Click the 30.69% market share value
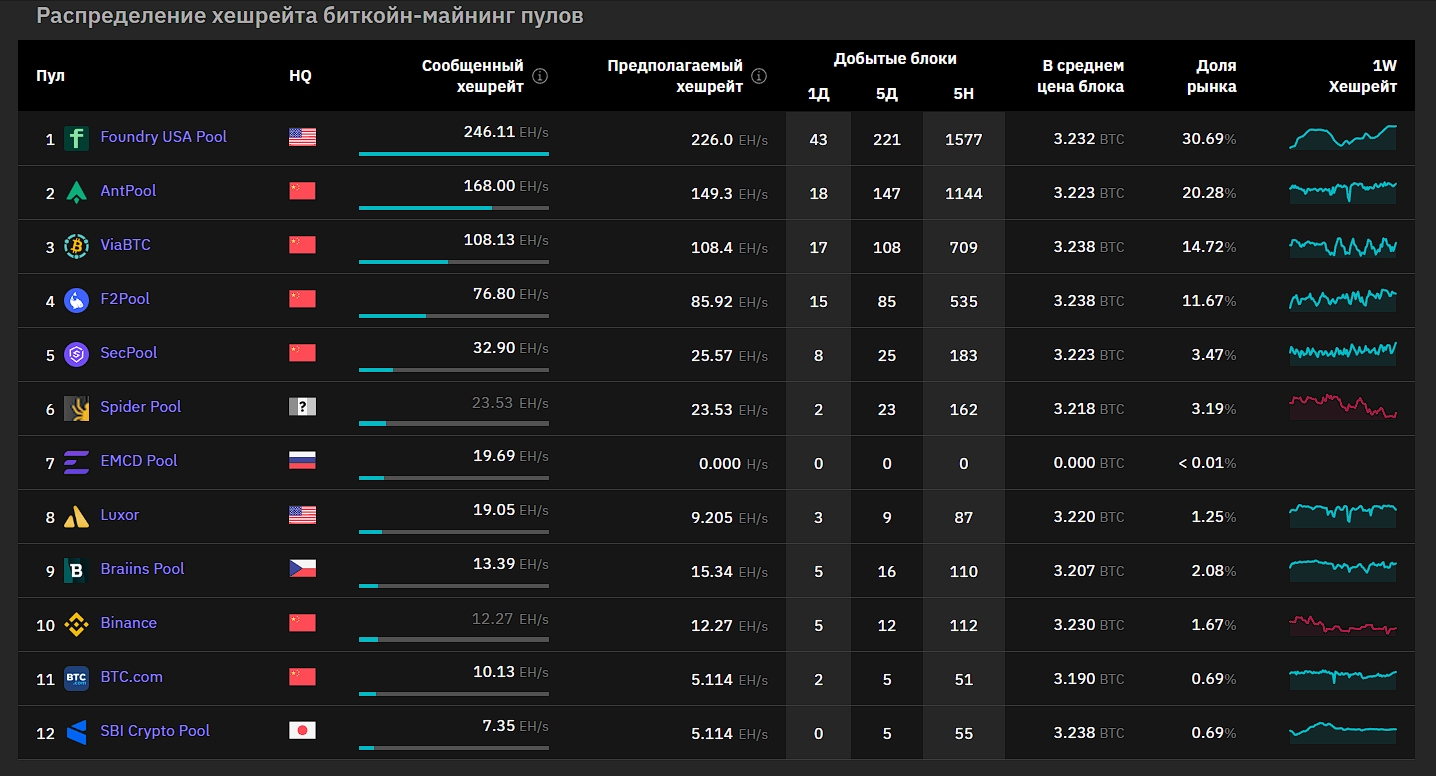Image resolution: width=1436 pixels, height=776 pixels. click(1209, 139)
